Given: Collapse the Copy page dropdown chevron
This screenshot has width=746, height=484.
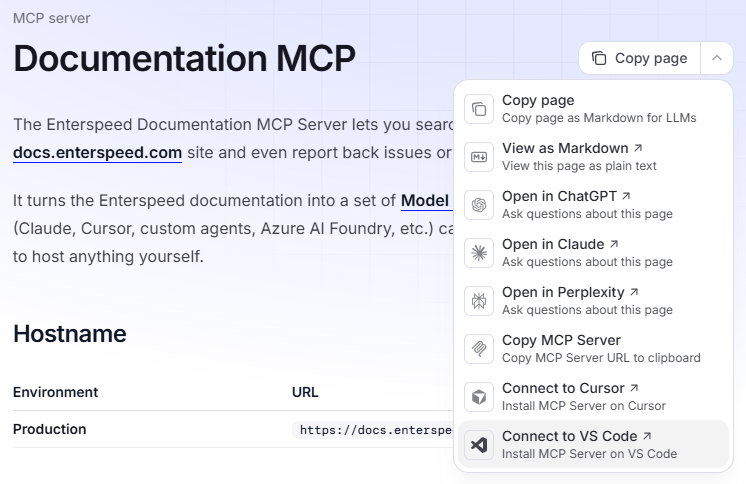Looking at the screenshot, I should (x=717, y=58).
